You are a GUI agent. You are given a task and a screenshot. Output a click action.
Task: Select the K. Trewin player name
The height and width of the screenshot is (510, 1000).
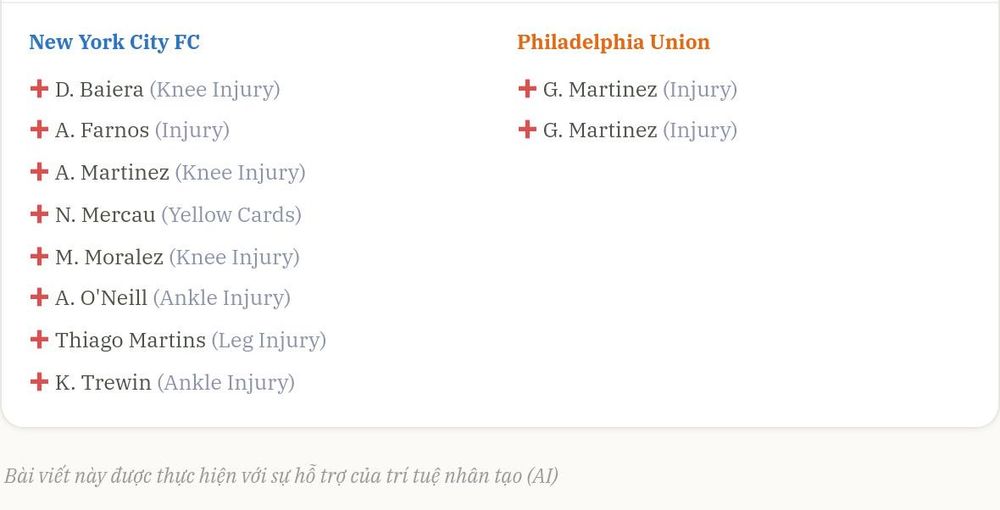[x=103, y=382]
